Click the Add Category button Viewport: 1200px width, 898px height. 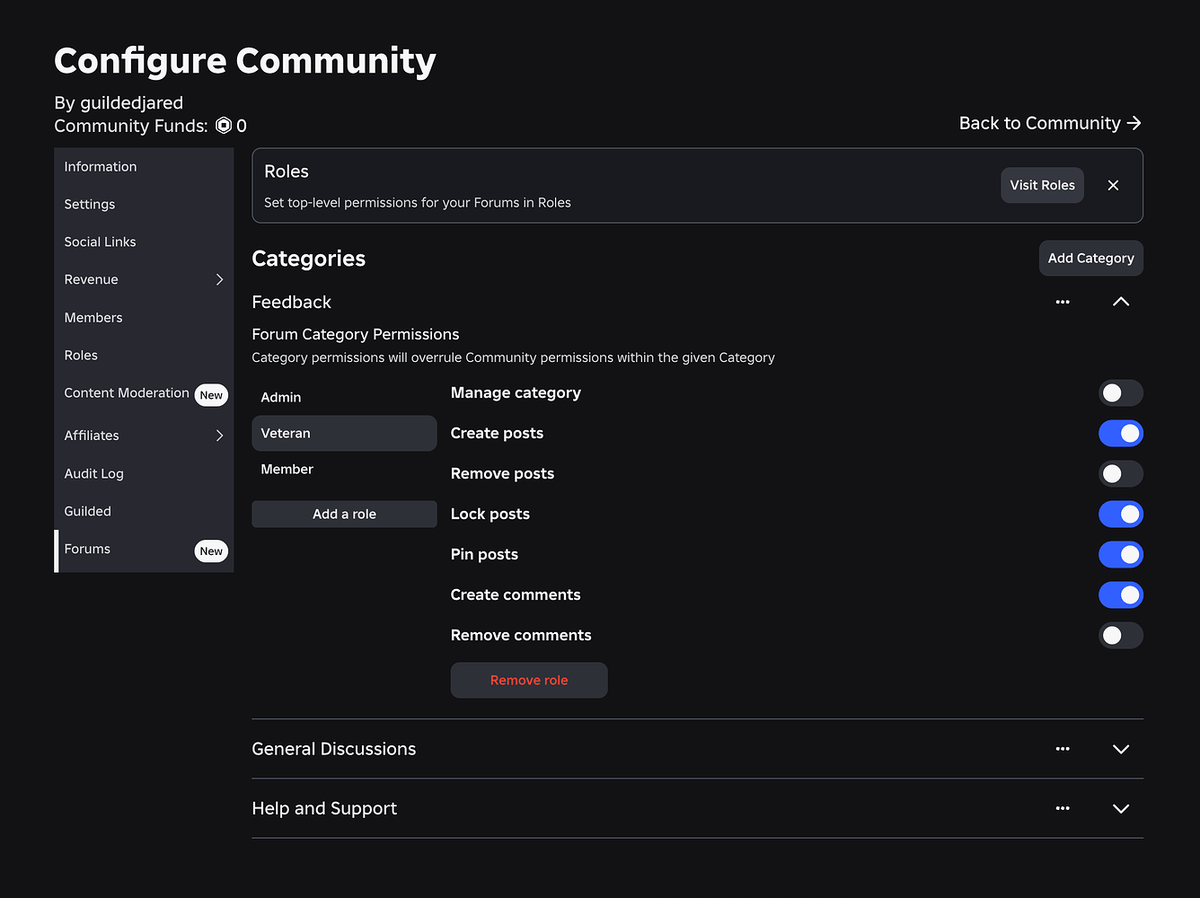tap(1091, 258)
